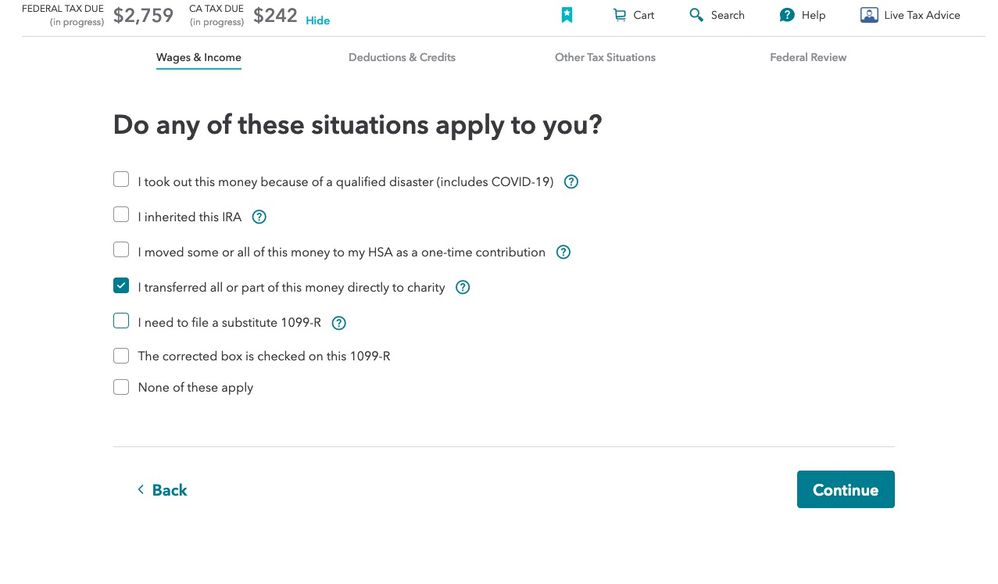This screenshot has height=584, width=998.
Task: Open the Help question bubble icon
Action: click(x=787, y=15)
